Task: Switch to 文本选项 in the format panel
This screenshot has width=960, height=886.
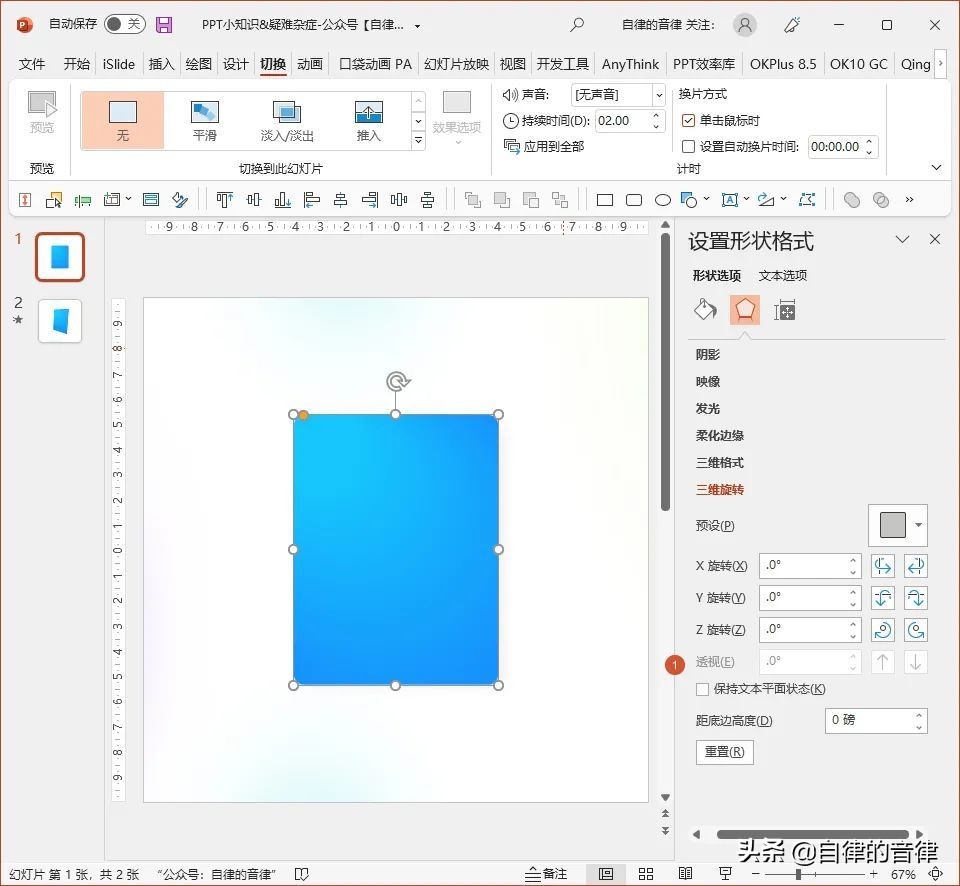Action: (782, 275)
